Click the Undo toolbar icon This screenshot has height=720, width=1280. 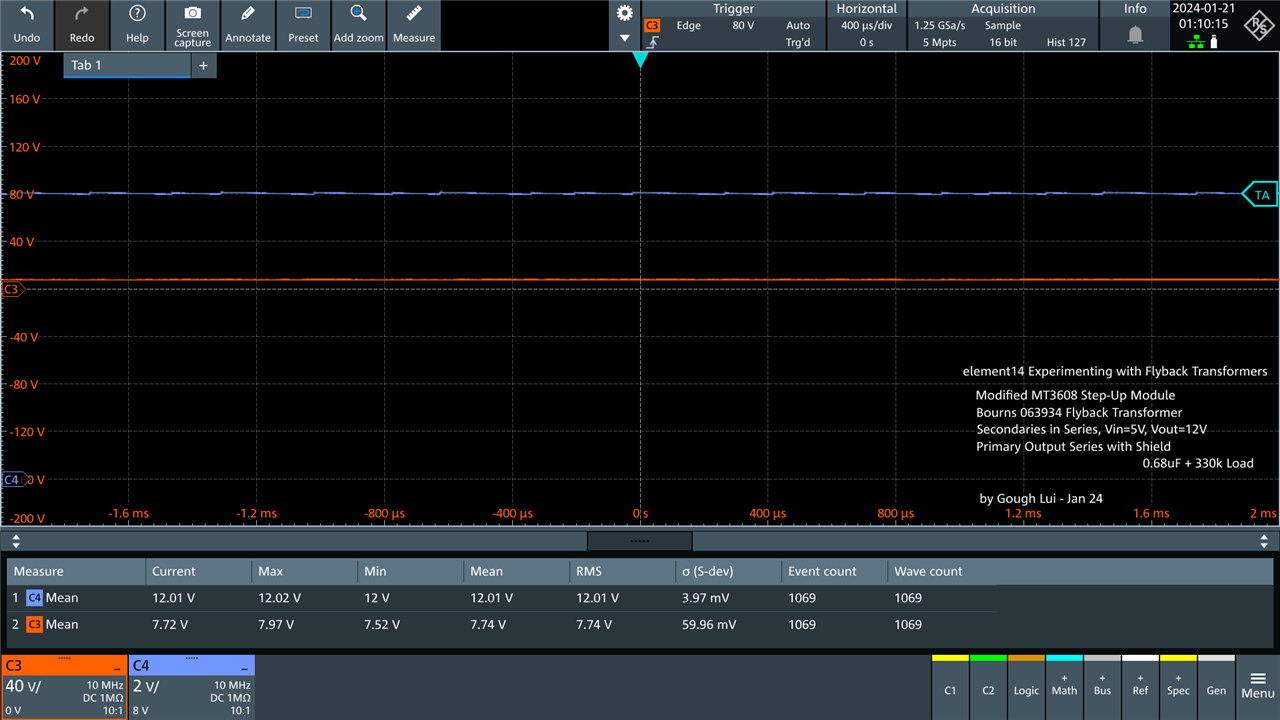pos(27,25)
